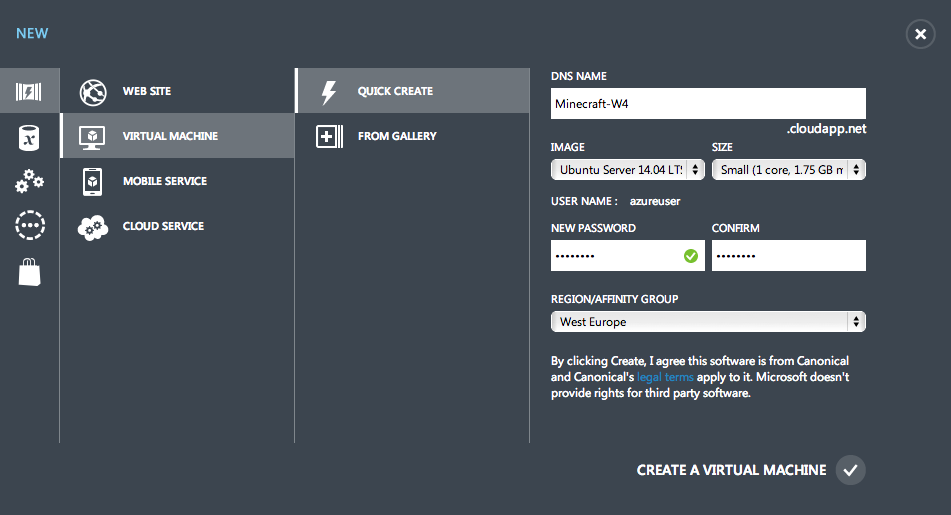This screenshot has height=515, width=951.
Task: Click the Confirm password field
Action: click(x=788, y=256)
